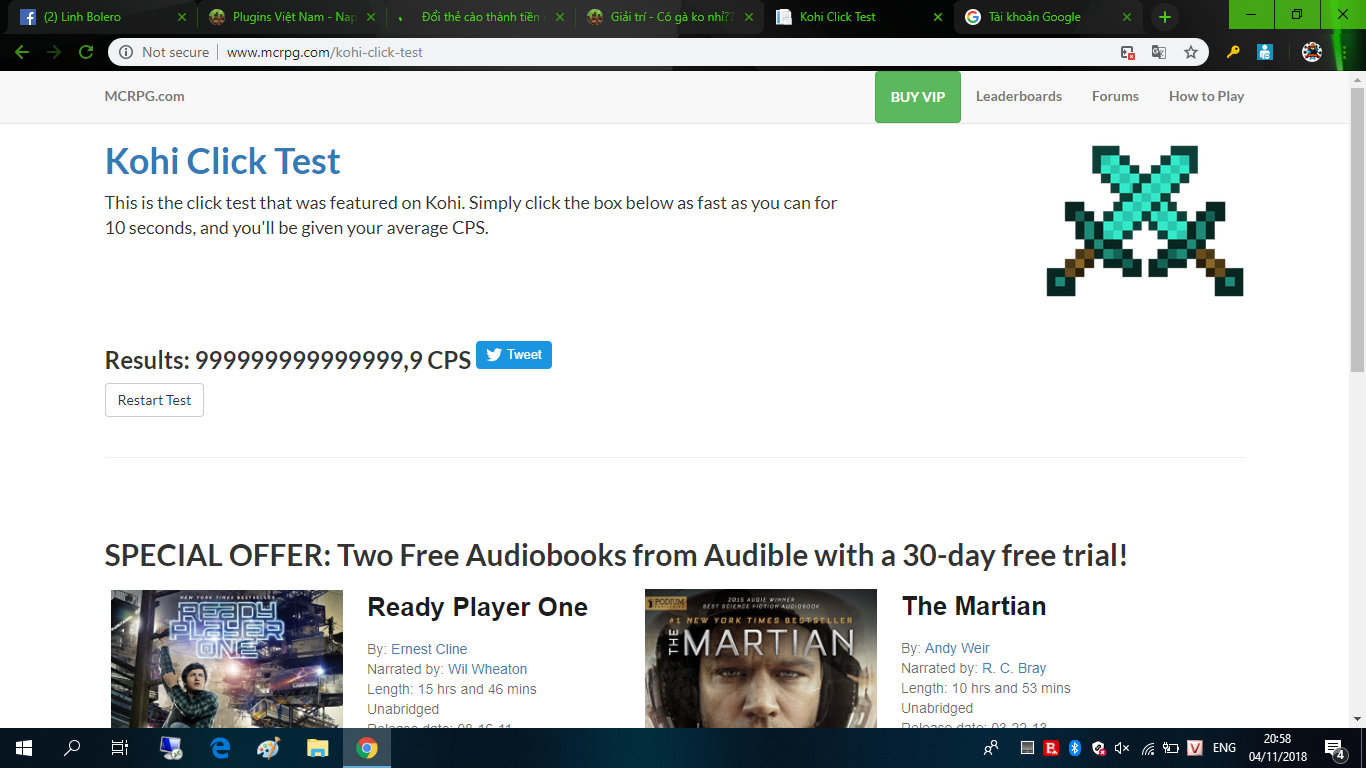Open the Chrome profile avatar

point(1312,52)
